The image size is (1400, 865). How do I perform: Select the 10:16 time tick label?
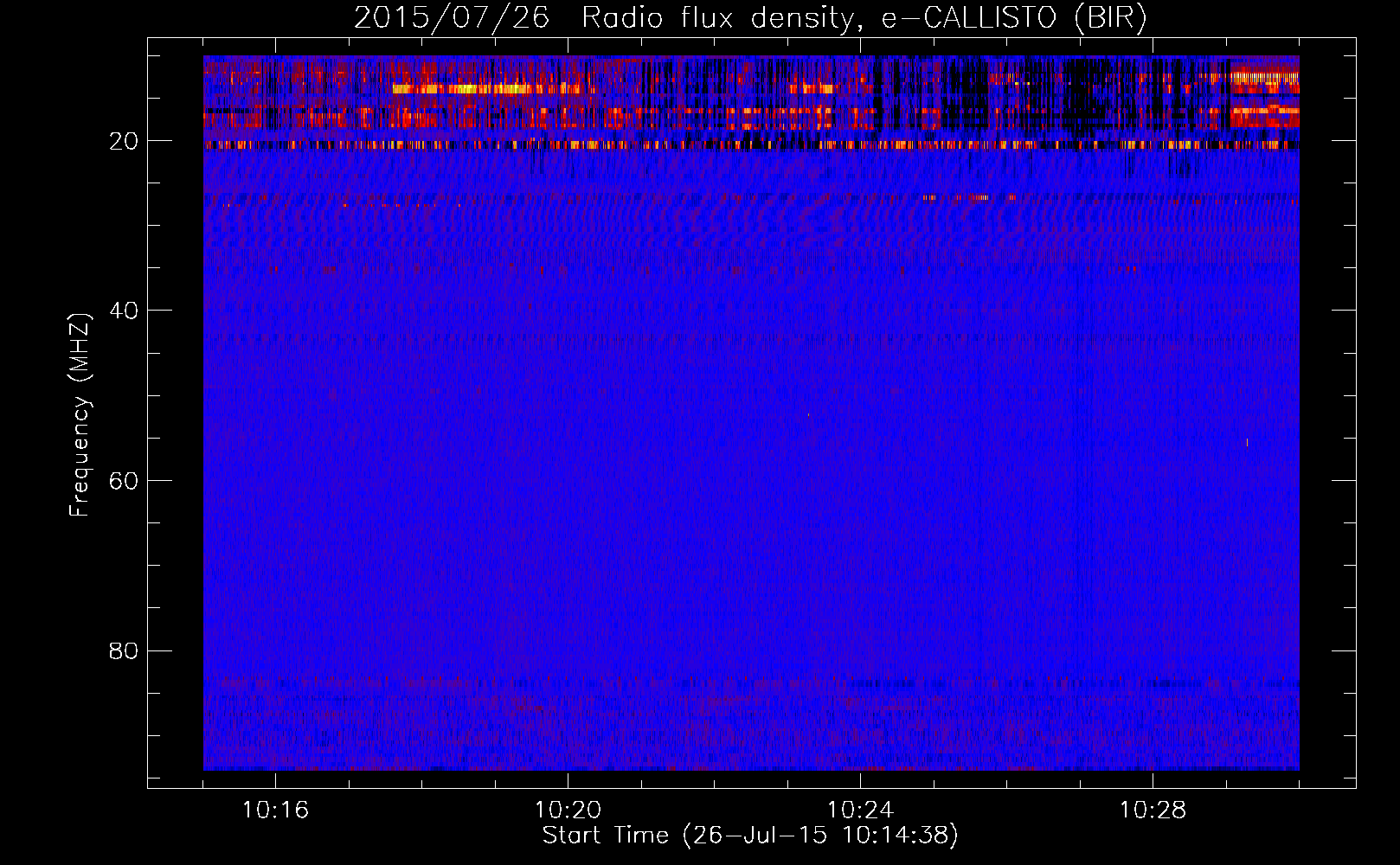[x=275, y=811]
